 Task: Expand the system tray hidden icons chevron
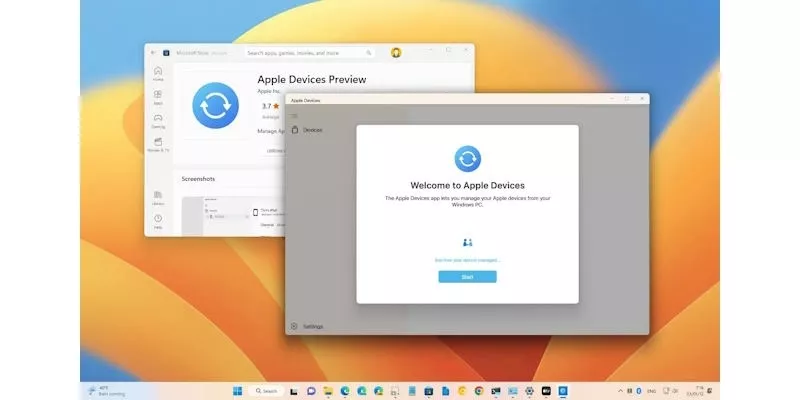point(620,391)
